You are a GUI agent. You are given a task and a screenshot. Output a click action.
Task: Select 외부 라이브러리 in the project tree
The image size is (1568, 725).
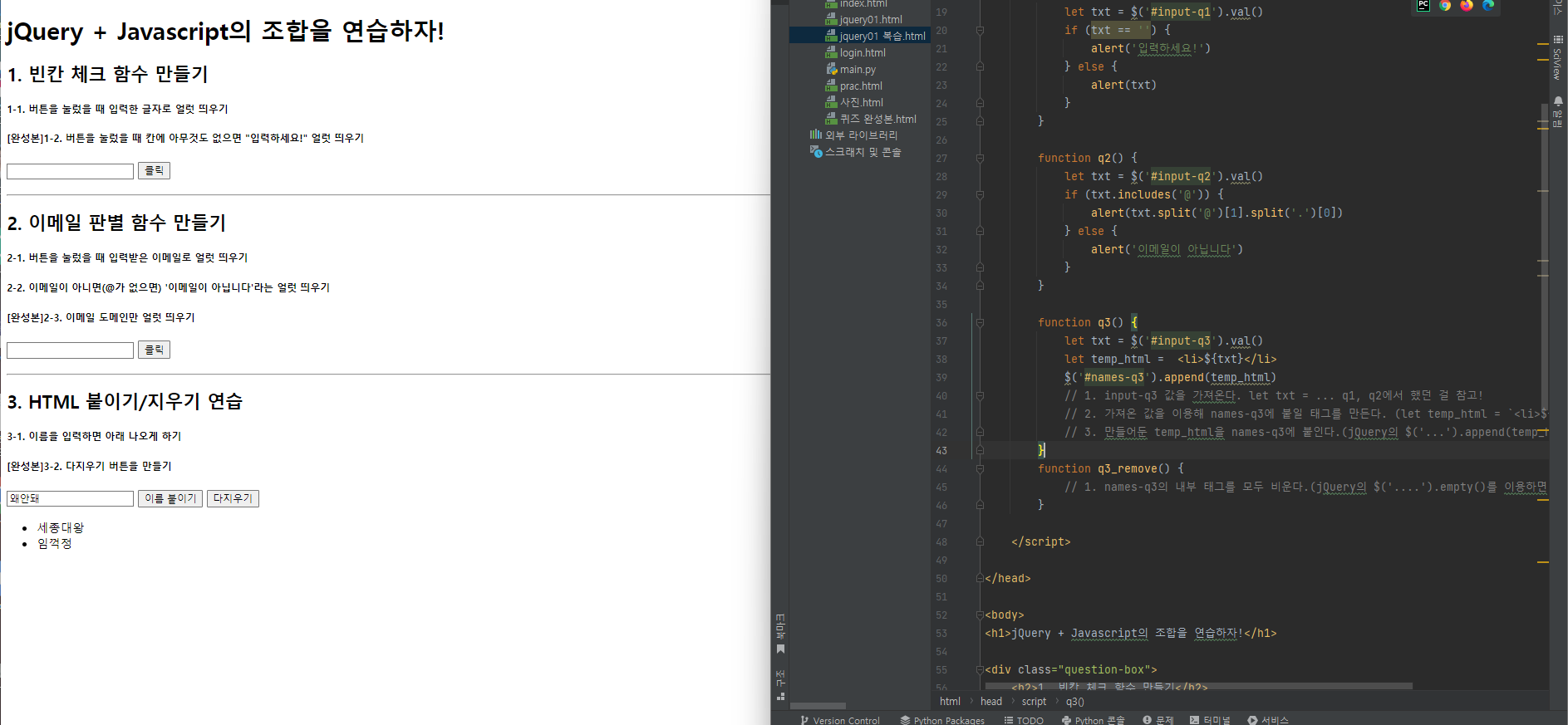861,135
